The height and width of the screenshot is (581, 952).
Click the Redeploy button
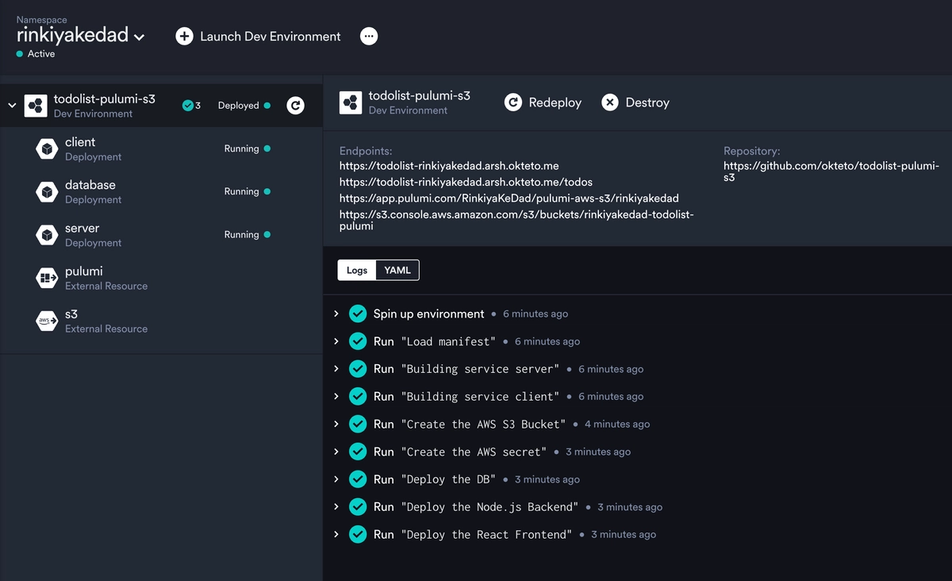(x=543, y=102)
